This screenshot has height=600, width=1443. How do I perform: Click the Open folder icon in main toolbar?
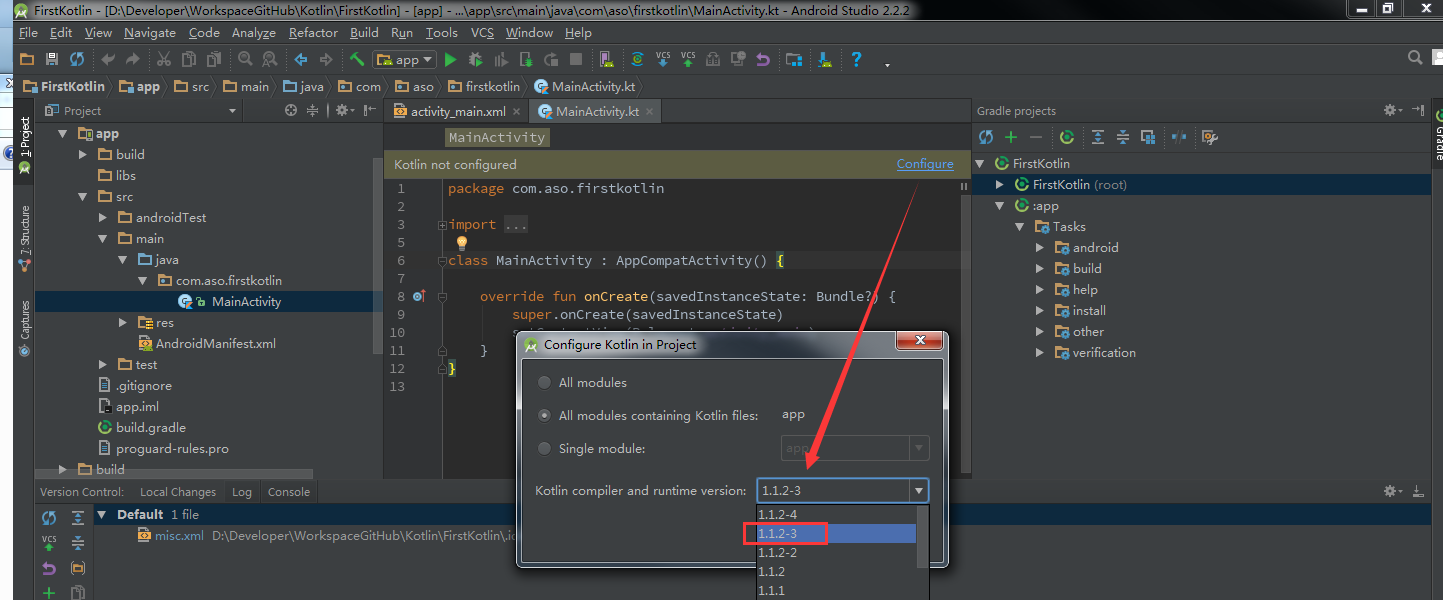click(x=27, y=60)
